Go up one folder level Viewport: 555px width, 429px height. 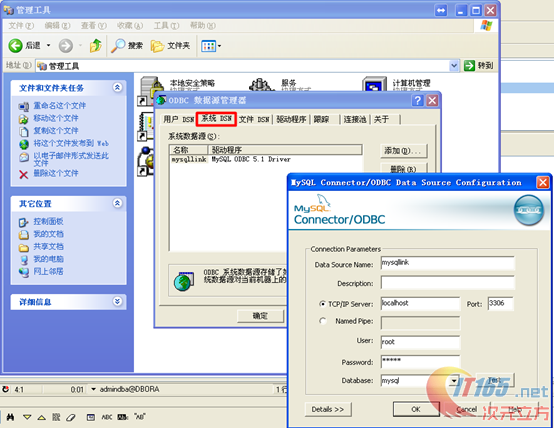click(96, 46)
